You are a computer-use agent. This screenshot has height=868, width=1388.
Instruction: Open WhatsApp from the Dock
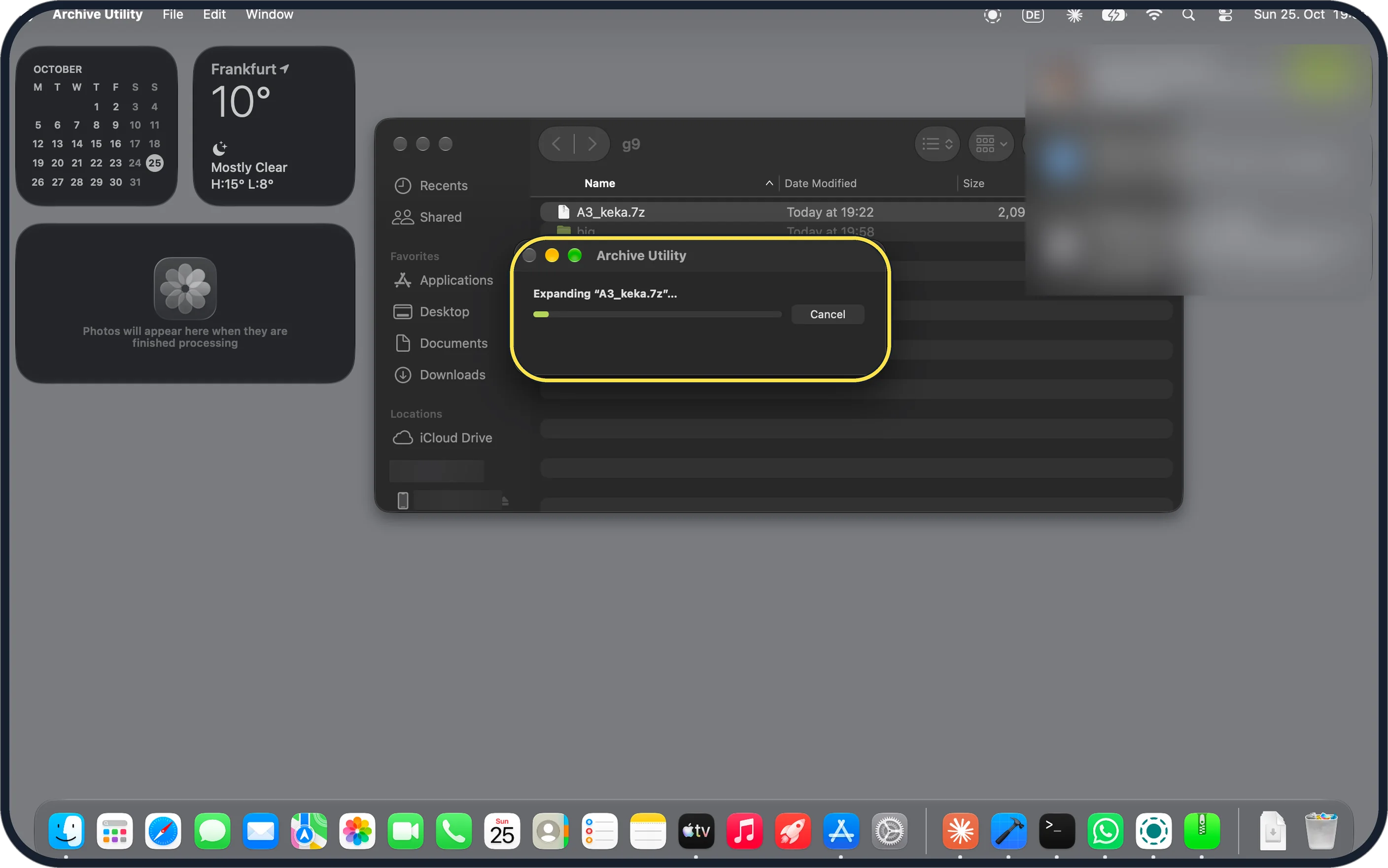[x=1105, y=831]
